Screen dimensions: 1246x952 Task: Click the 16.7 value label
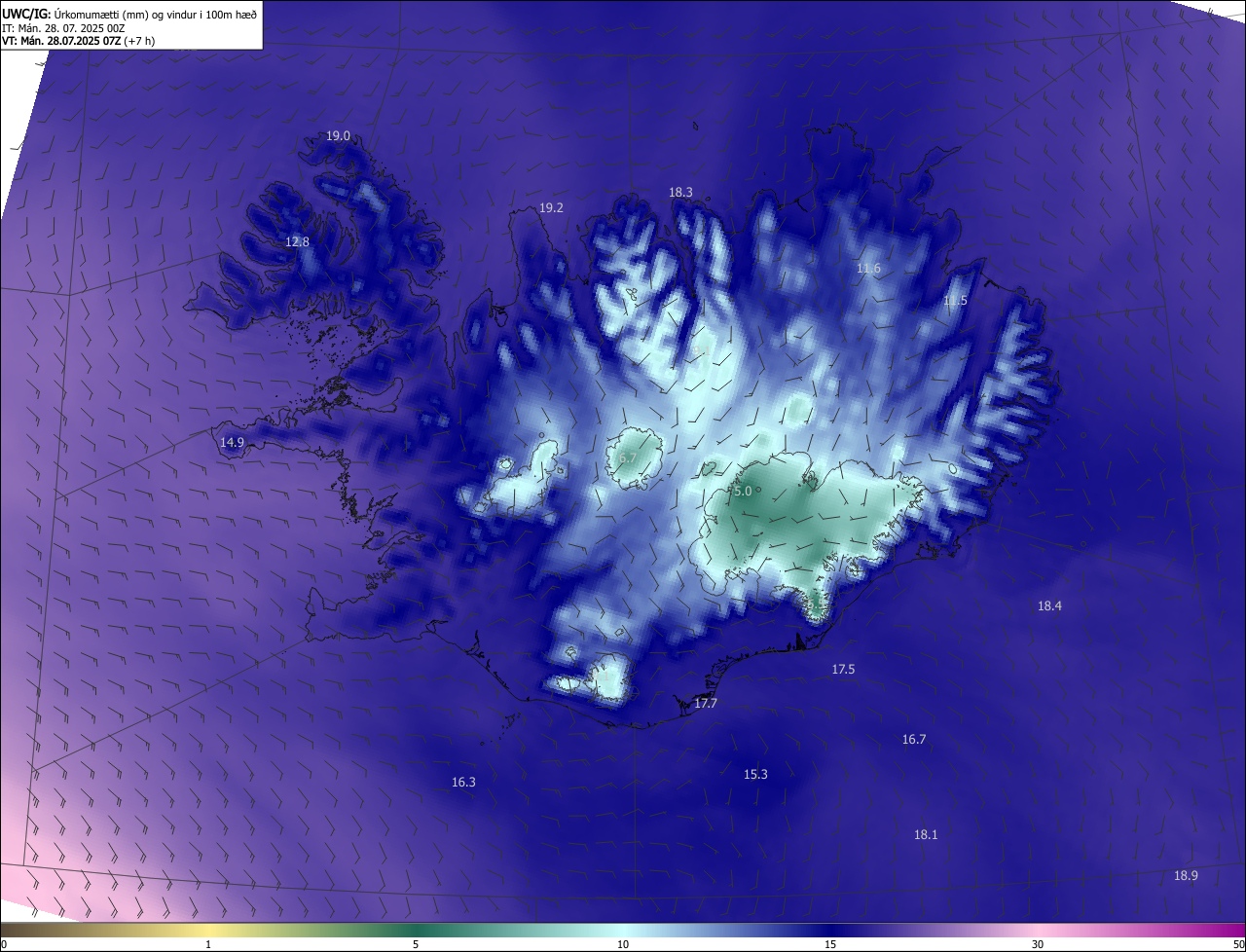click(913, 740)
